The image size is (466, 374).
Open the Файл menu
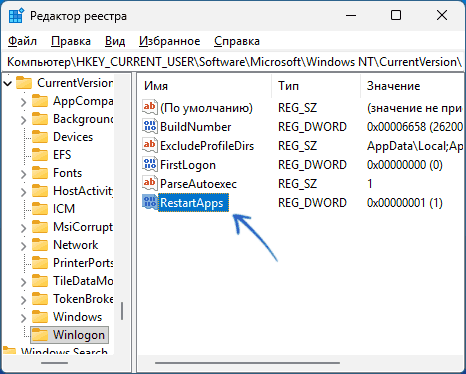22,41
